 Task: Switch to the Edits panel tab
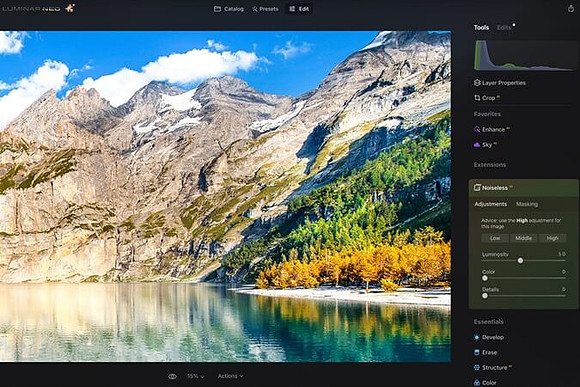(x=504, y=28)
